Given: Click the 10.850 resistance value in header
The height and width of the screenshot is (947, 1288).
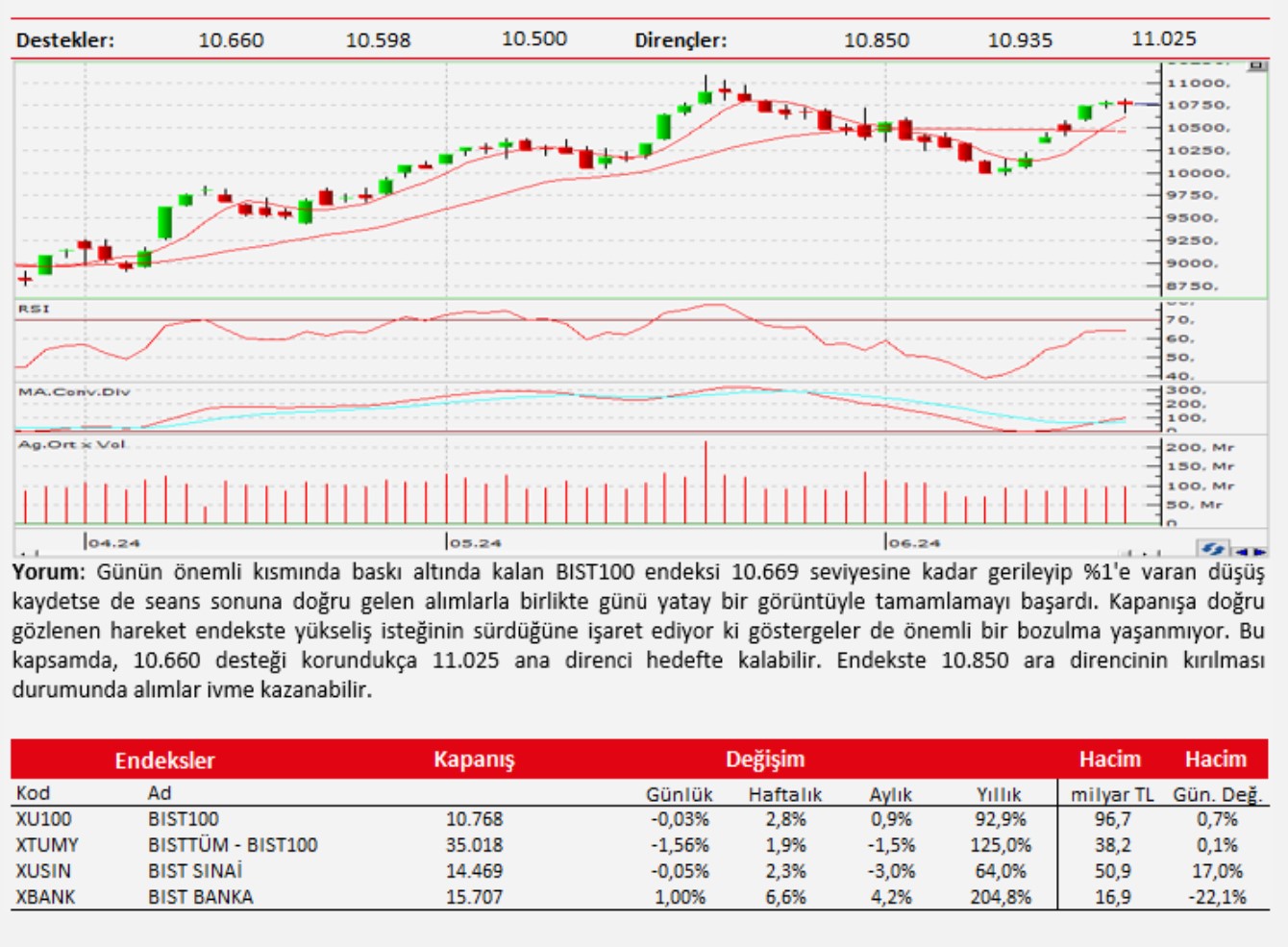Looking at the screenshot, I should [877, 40].
